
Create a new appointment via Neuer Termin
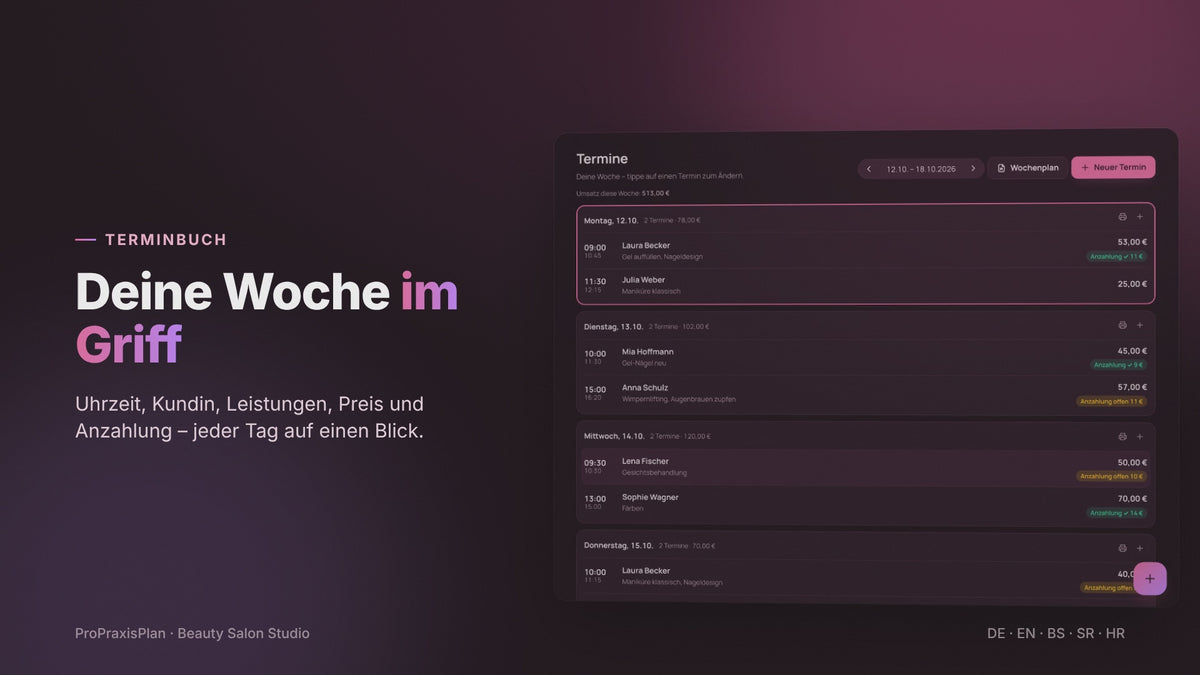[x=1113, y=167]
